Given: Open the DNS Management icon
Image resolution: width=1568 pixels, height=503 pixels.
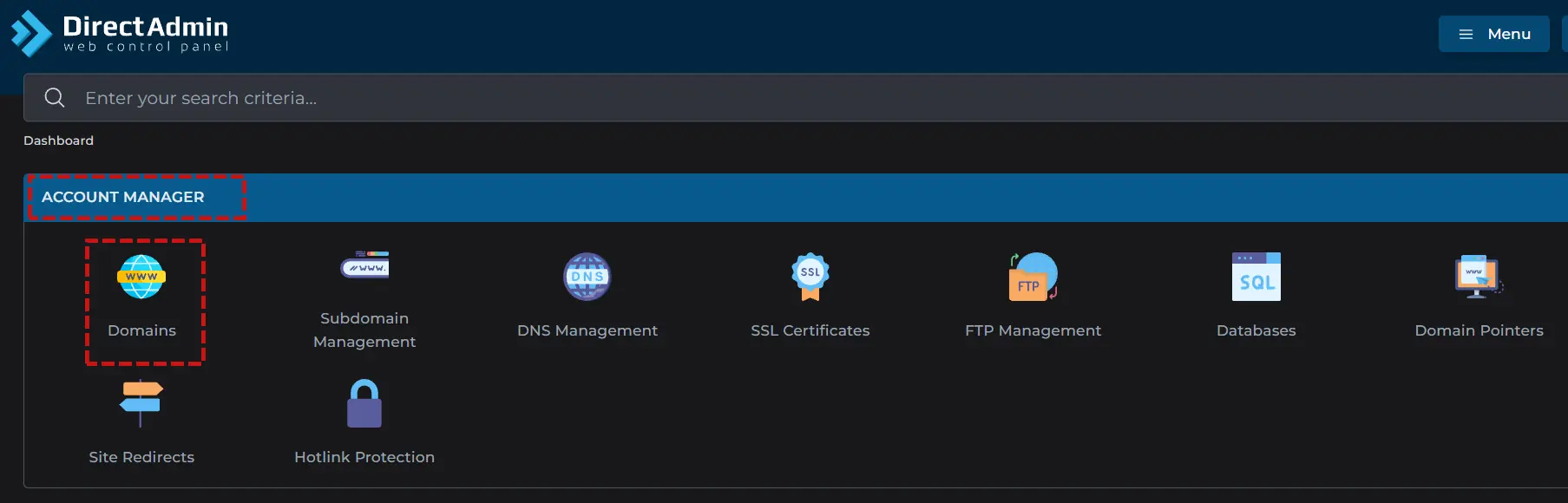Looking at the screenshot, I should pyautogui.click(x=587, y=277).
